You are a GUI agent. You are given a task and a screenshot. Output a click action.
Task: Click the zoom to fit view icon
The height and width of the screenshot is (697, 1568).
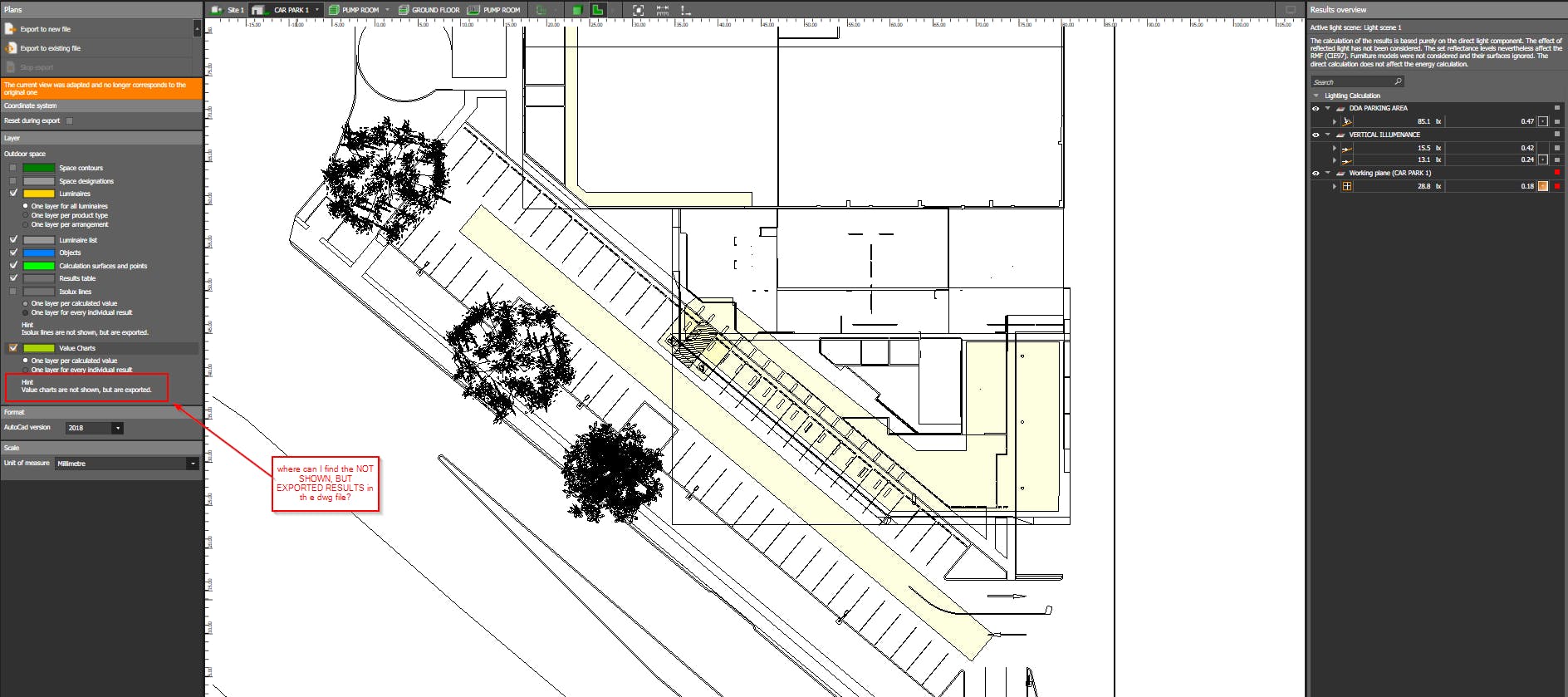(638, 10)
